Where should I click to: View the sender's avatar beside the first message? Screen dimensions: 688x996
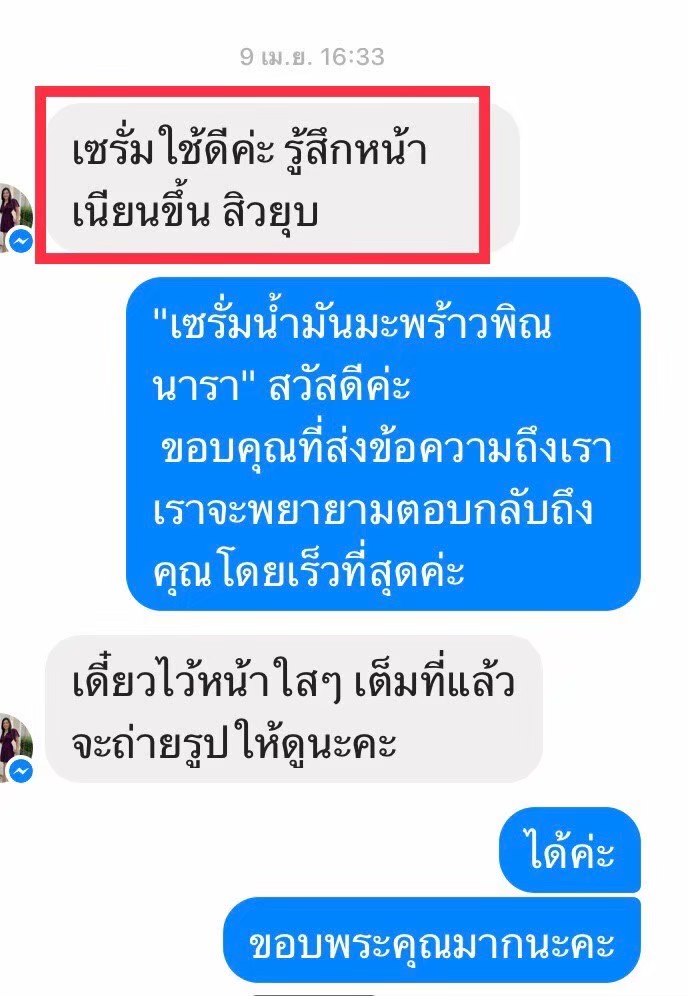(14, 217)
